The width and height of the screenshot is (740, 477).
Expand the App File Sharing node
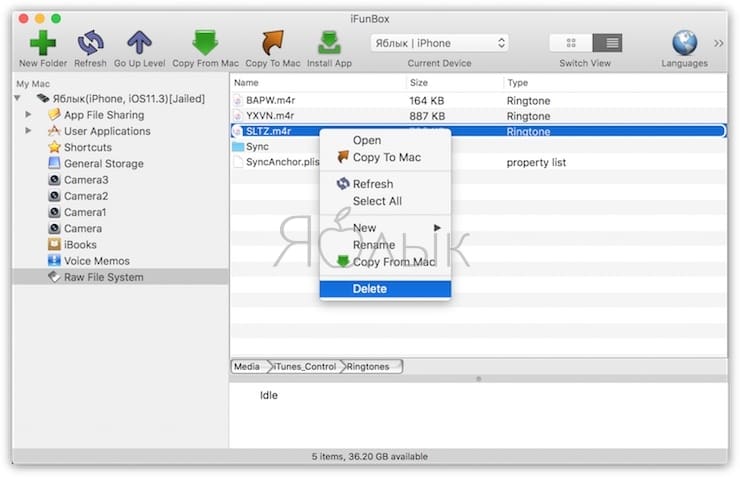28,115
